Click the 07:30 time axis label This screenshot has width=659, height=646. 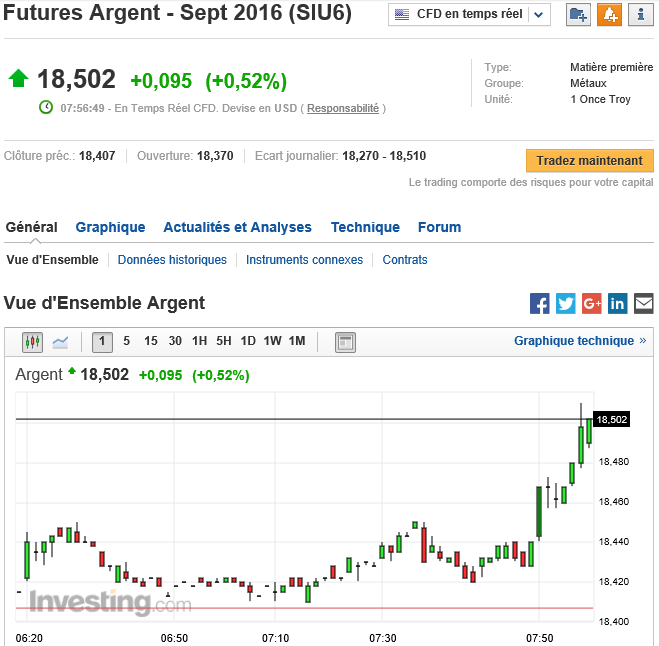(x=382, y=638)
